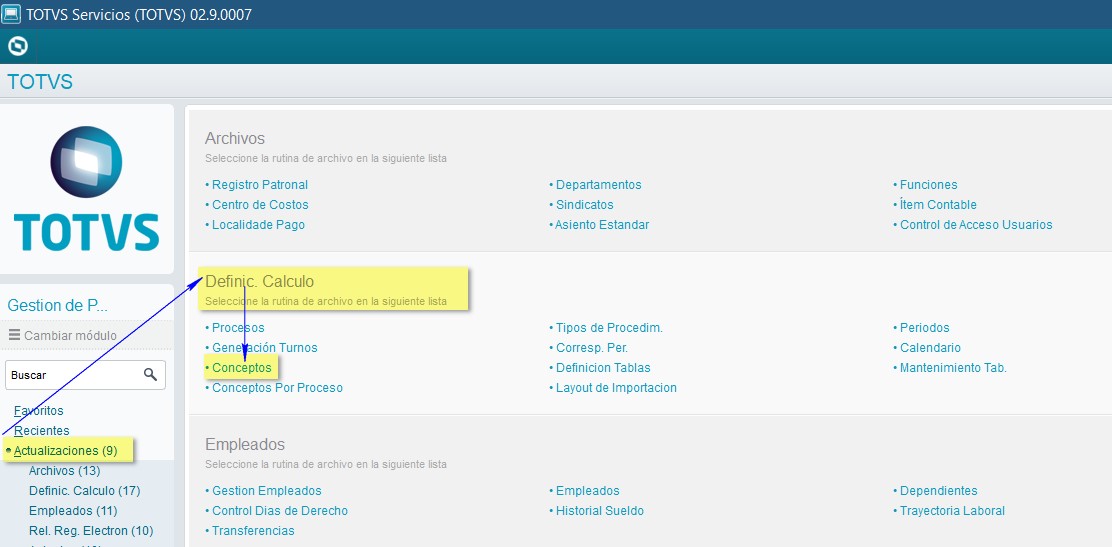Open Corresp. Per. routine
The image size is (1112, 547).
pos(591,348)
